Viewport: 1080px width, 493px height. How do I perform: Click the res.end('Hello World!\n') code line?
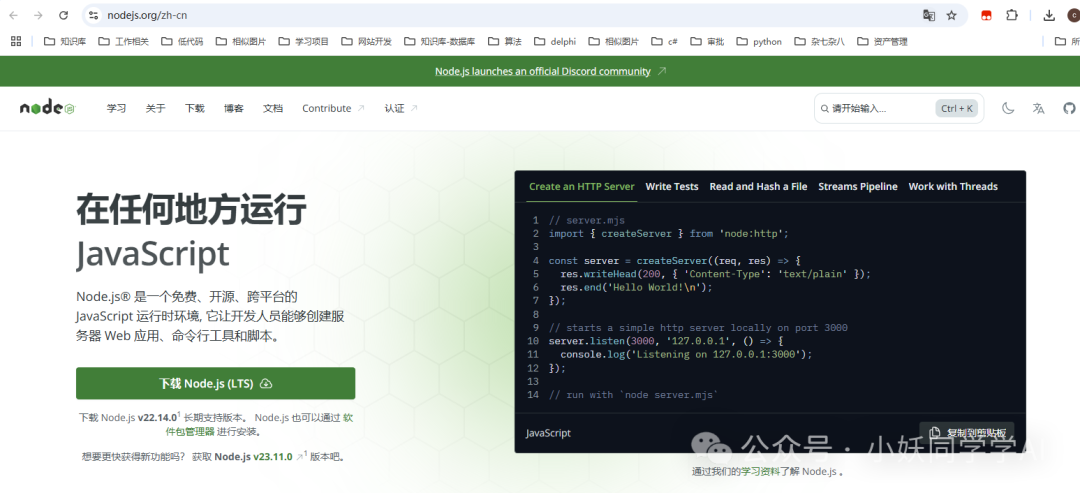pos(636,287)
